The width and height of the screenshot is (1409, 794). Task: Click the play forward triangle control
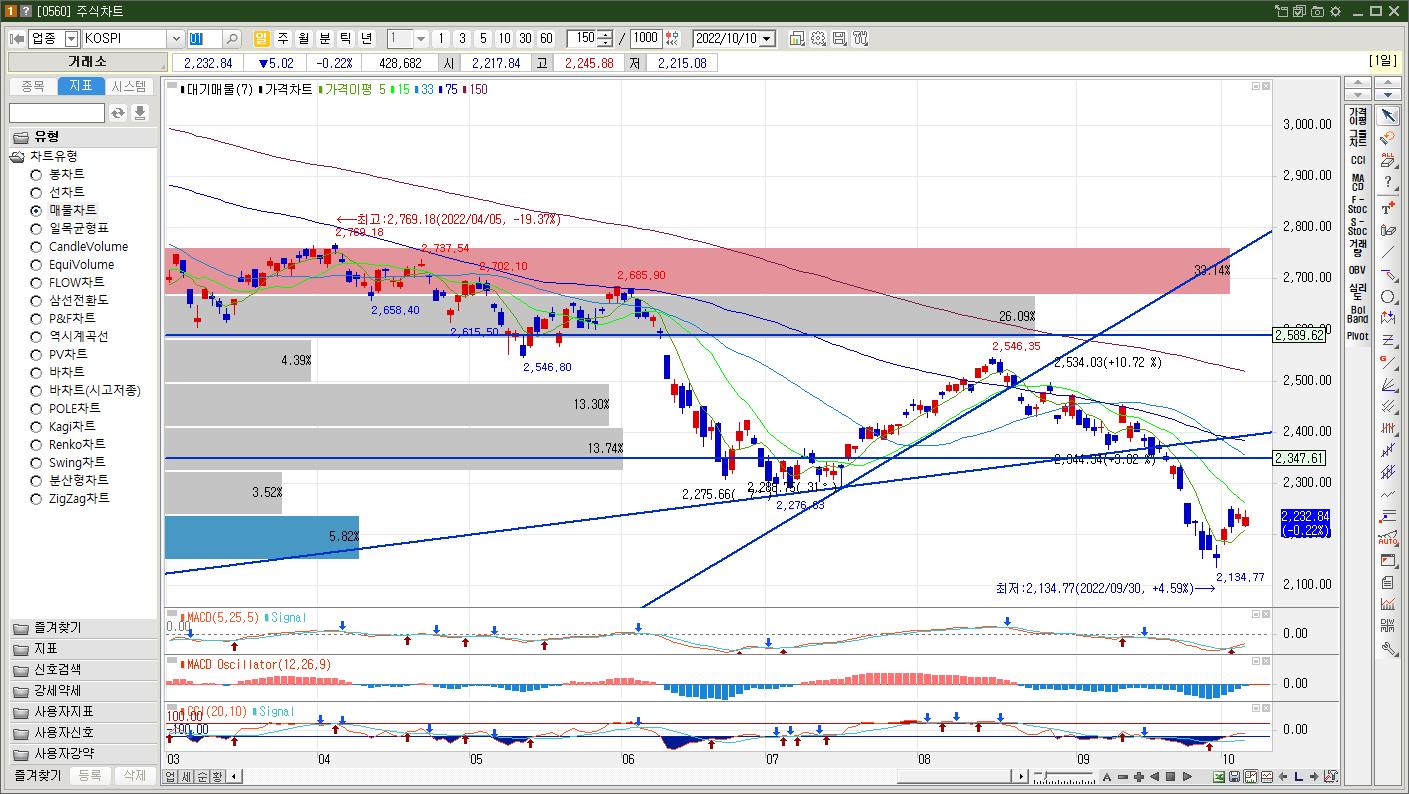pos(1187,776)
